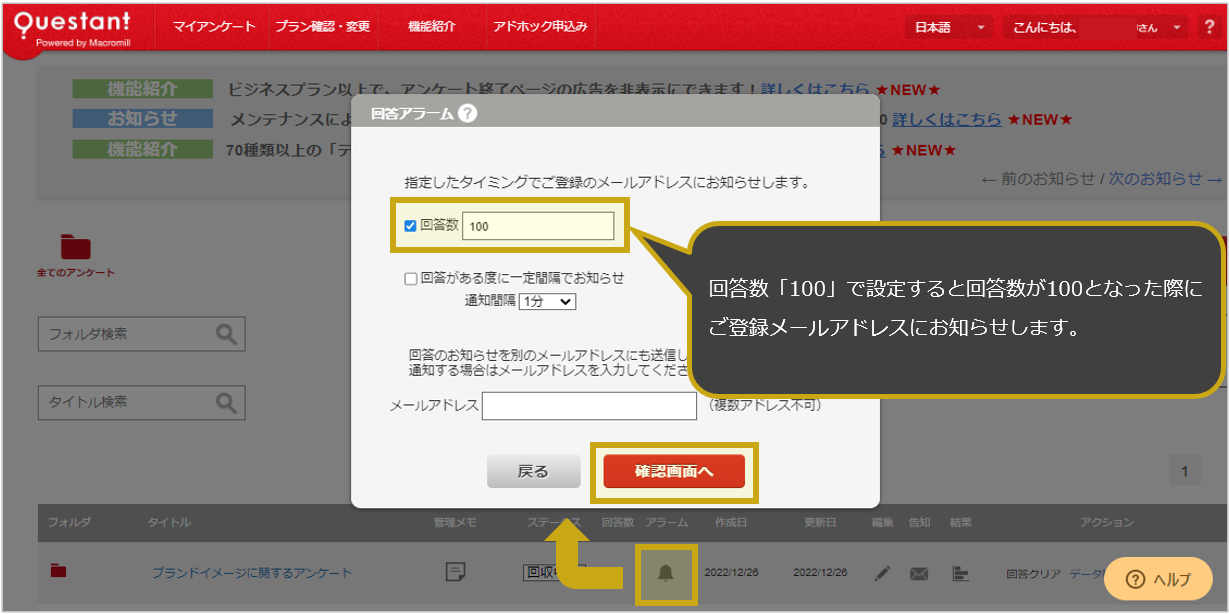Image resolution: width=1229 pixels, height=614 pixels.
Task: Click the memo icon in the 管理メモ column
Action: [x=457, y=571]
